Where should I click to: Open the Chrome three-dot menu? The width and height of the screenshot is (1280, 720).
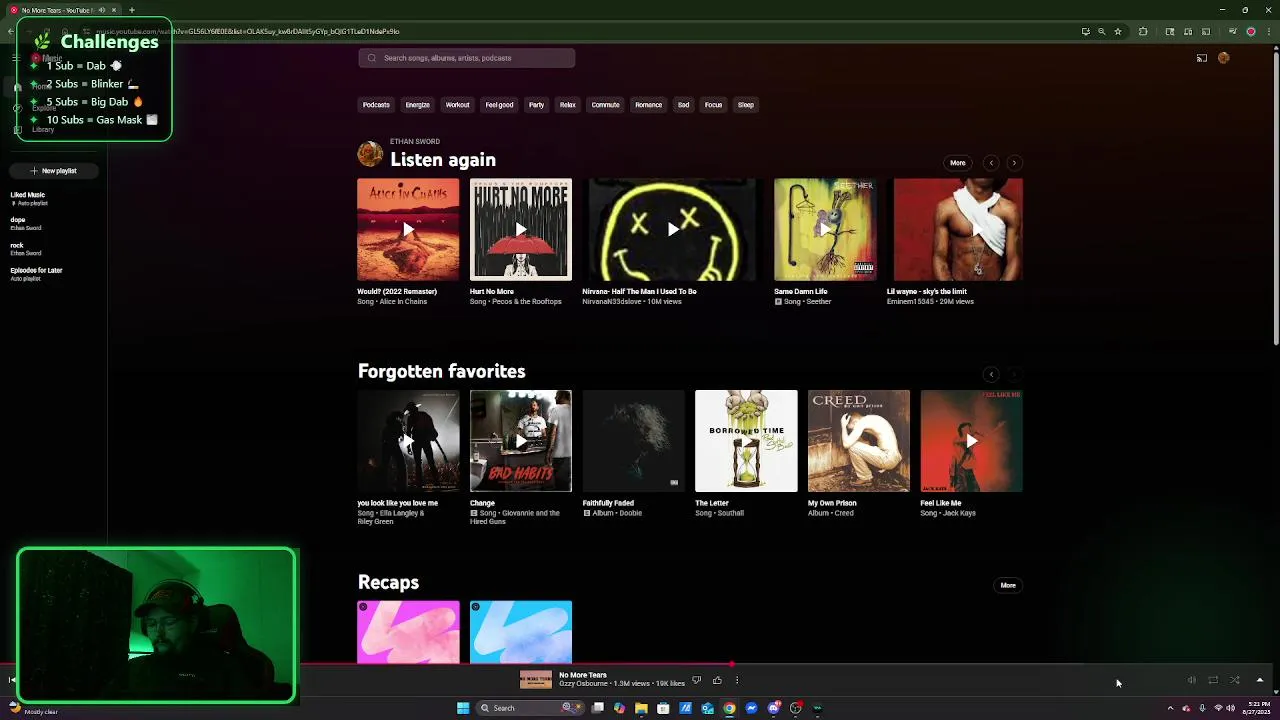click(x=1267, y=31)
